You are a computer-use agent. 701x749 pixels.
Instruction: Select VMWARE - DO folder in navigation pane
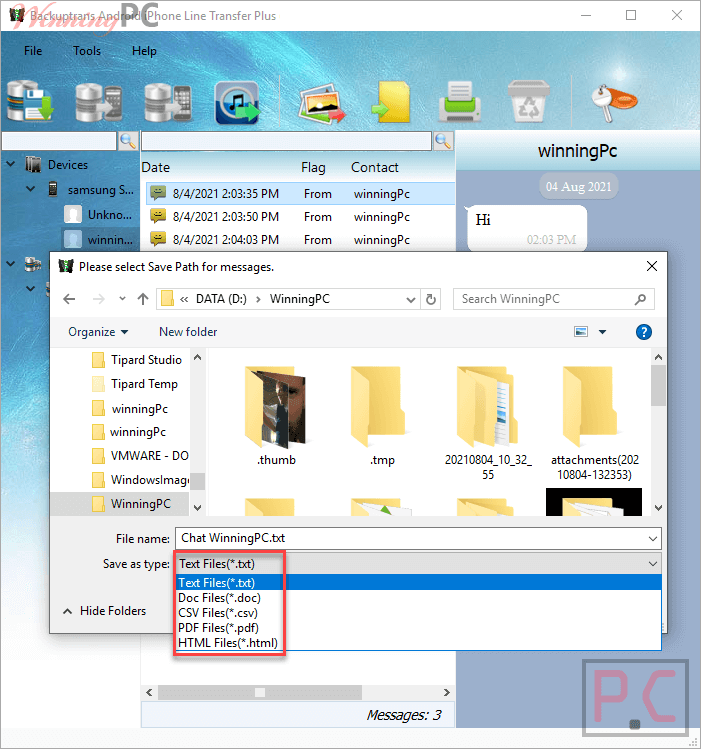pyautogui.click(x=140, y=455)
